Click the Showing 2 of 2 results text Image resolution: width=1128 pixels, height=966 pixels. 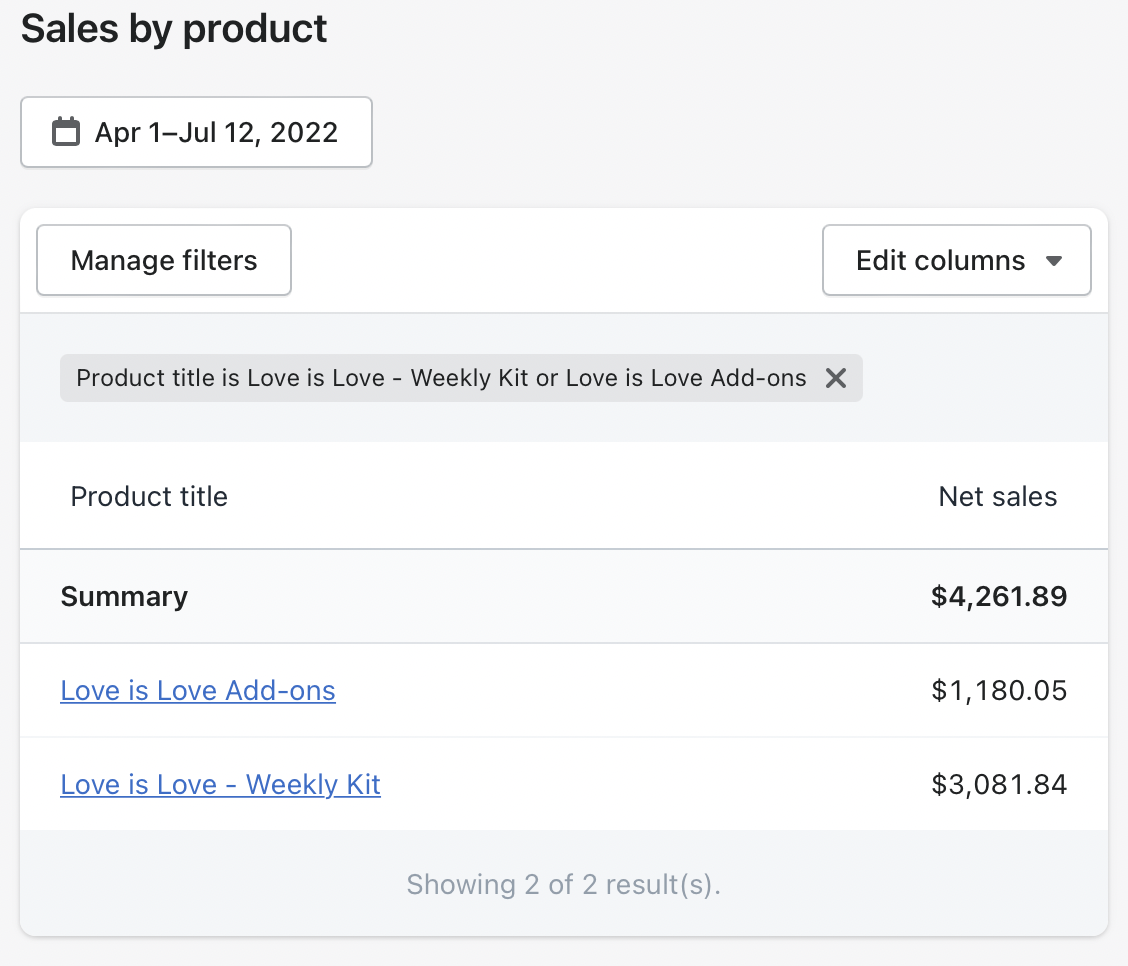pyautogui.click(x=564, y=884)
